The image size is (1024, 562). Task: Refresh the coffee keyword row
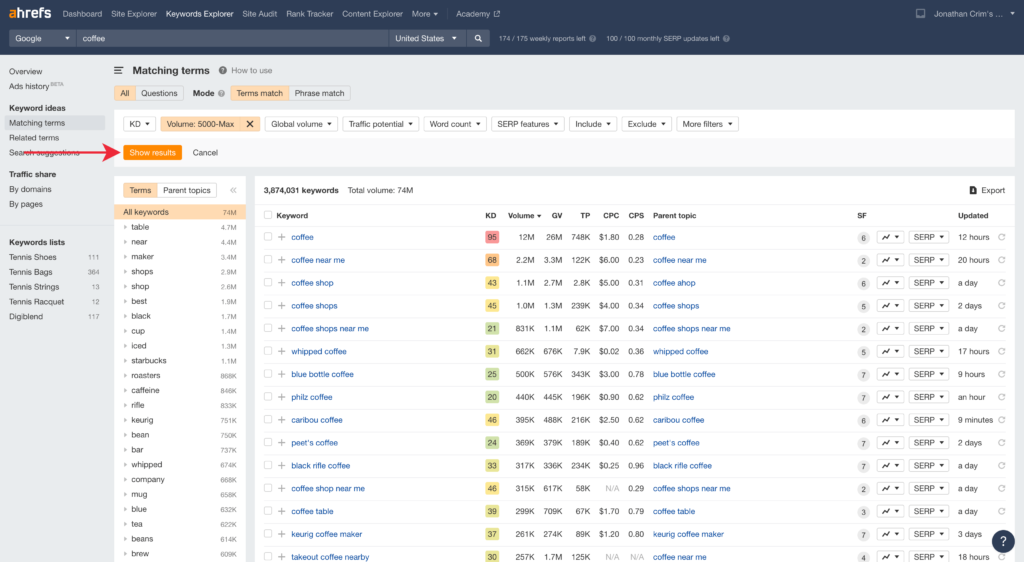tap(1002, 237)
